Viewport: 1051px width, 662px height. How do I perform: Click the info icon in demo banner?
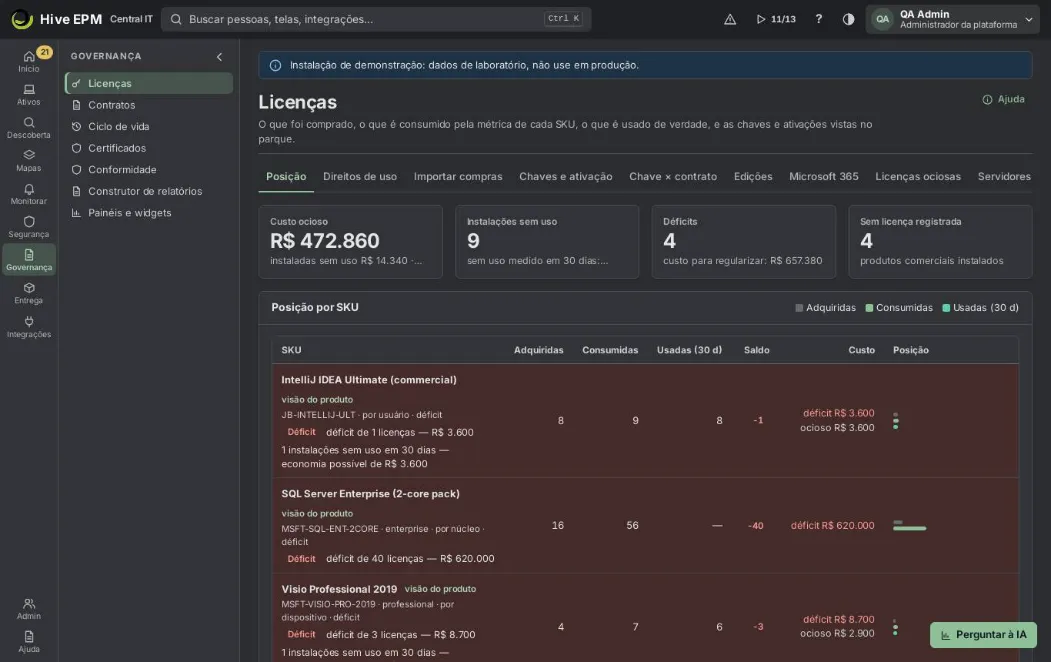pyautogui.click(x=275, y=66)
